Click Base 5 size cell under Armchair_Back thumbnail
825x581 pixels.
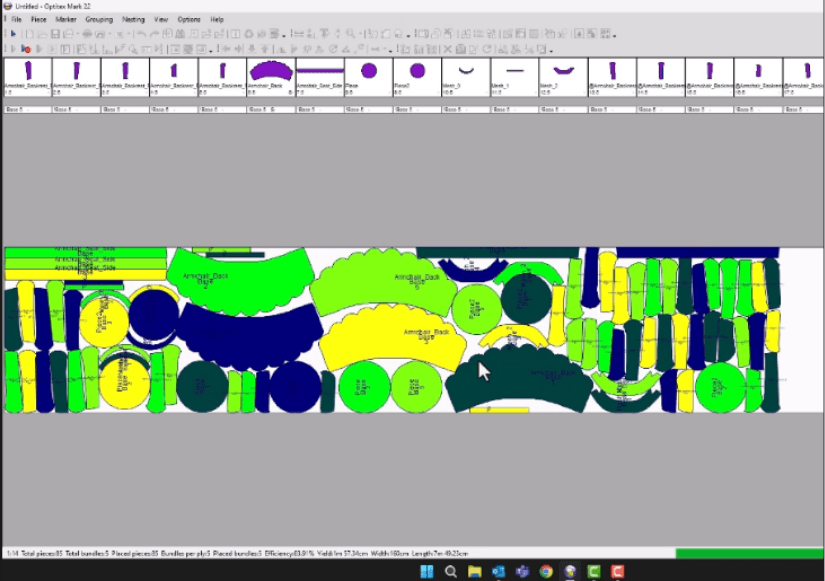270,109
